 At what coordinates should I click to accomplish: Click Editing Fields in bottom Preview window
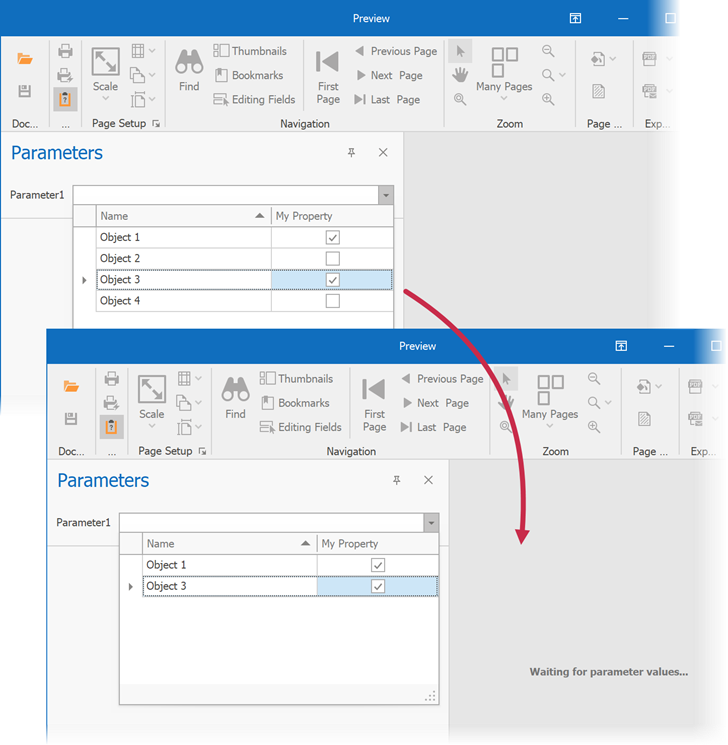[301, 427]
